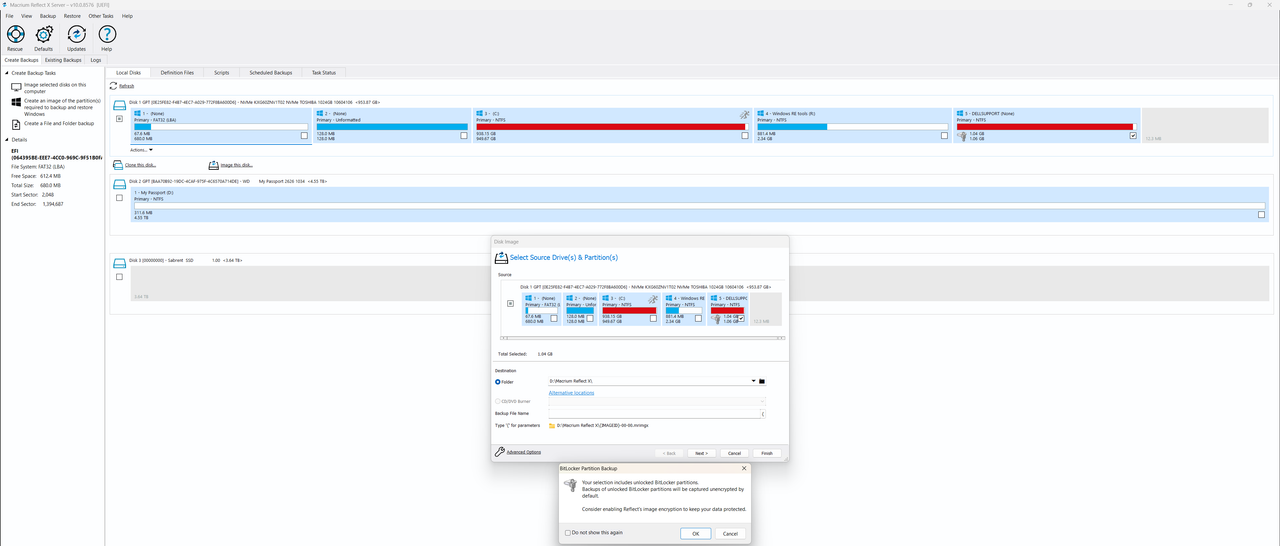
Task: Select the Folder destination radio button
Action: coord(498,381)
